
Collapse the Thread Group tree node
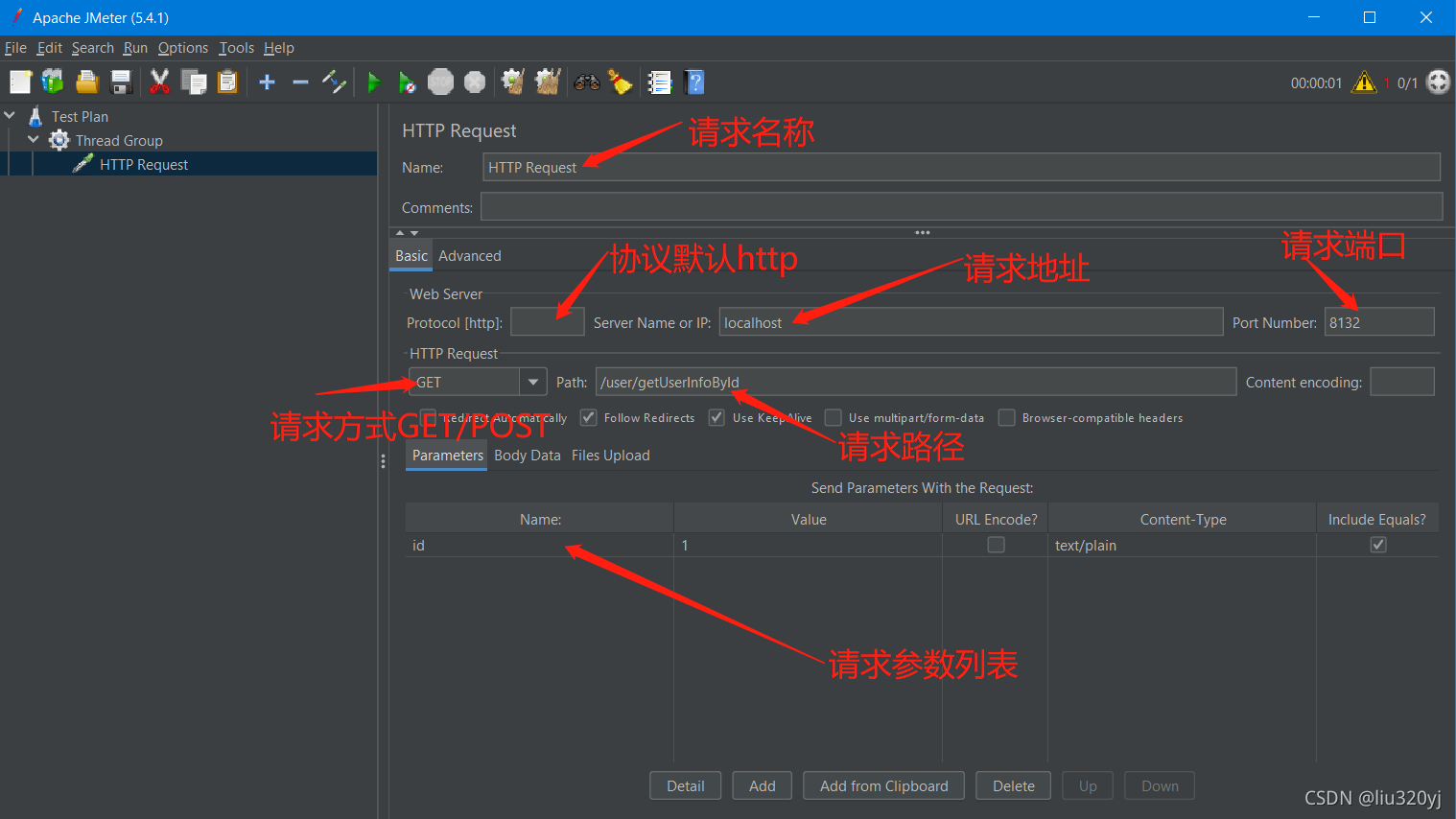34,139
